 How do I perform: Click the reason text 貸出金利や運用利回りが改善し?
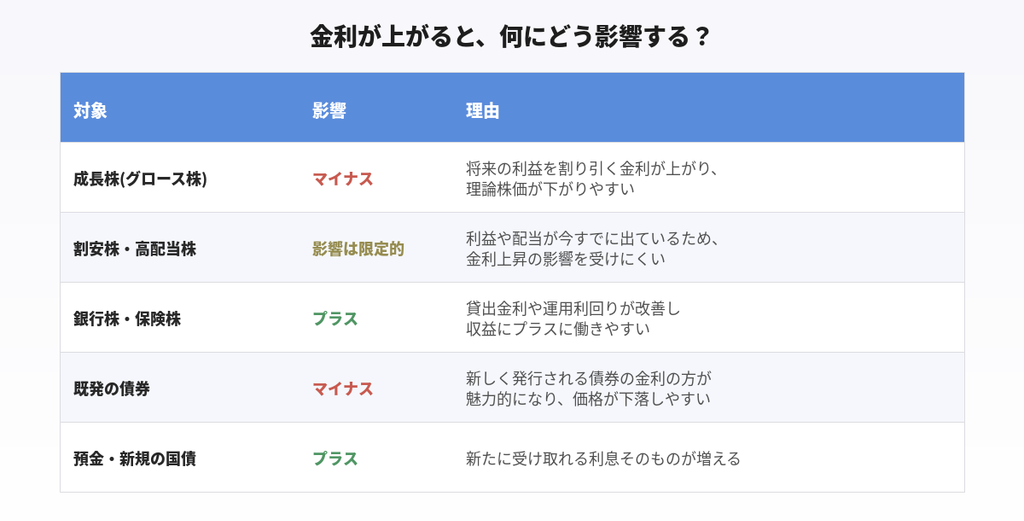[x=573, y=308]
